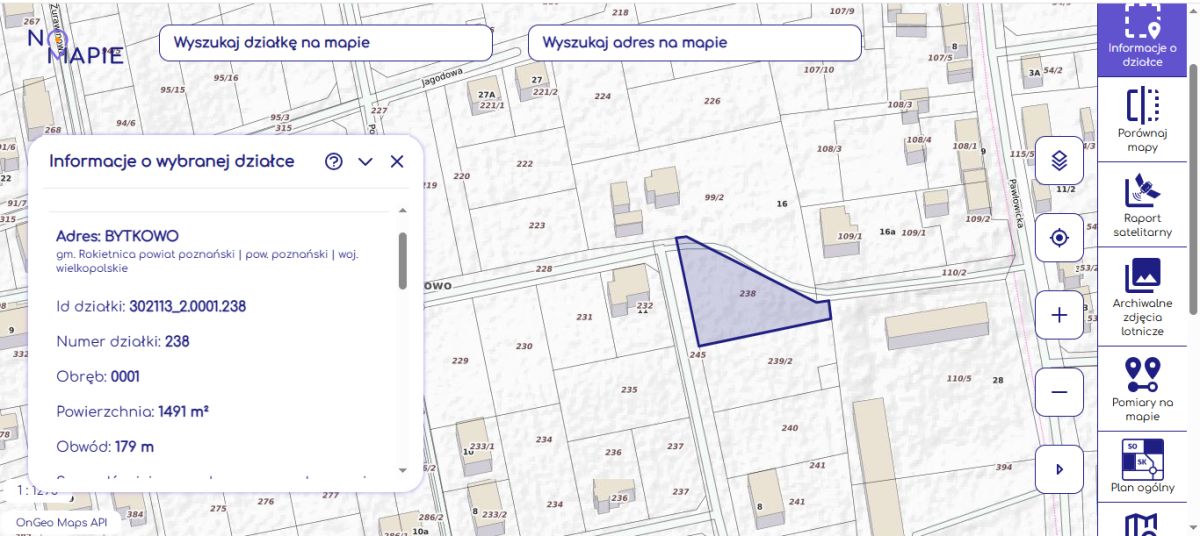Image resolution: width=1200 pixels, height=536 pixels.
Task: Expand the side arrow play button
Action: tap(1060, 469)
